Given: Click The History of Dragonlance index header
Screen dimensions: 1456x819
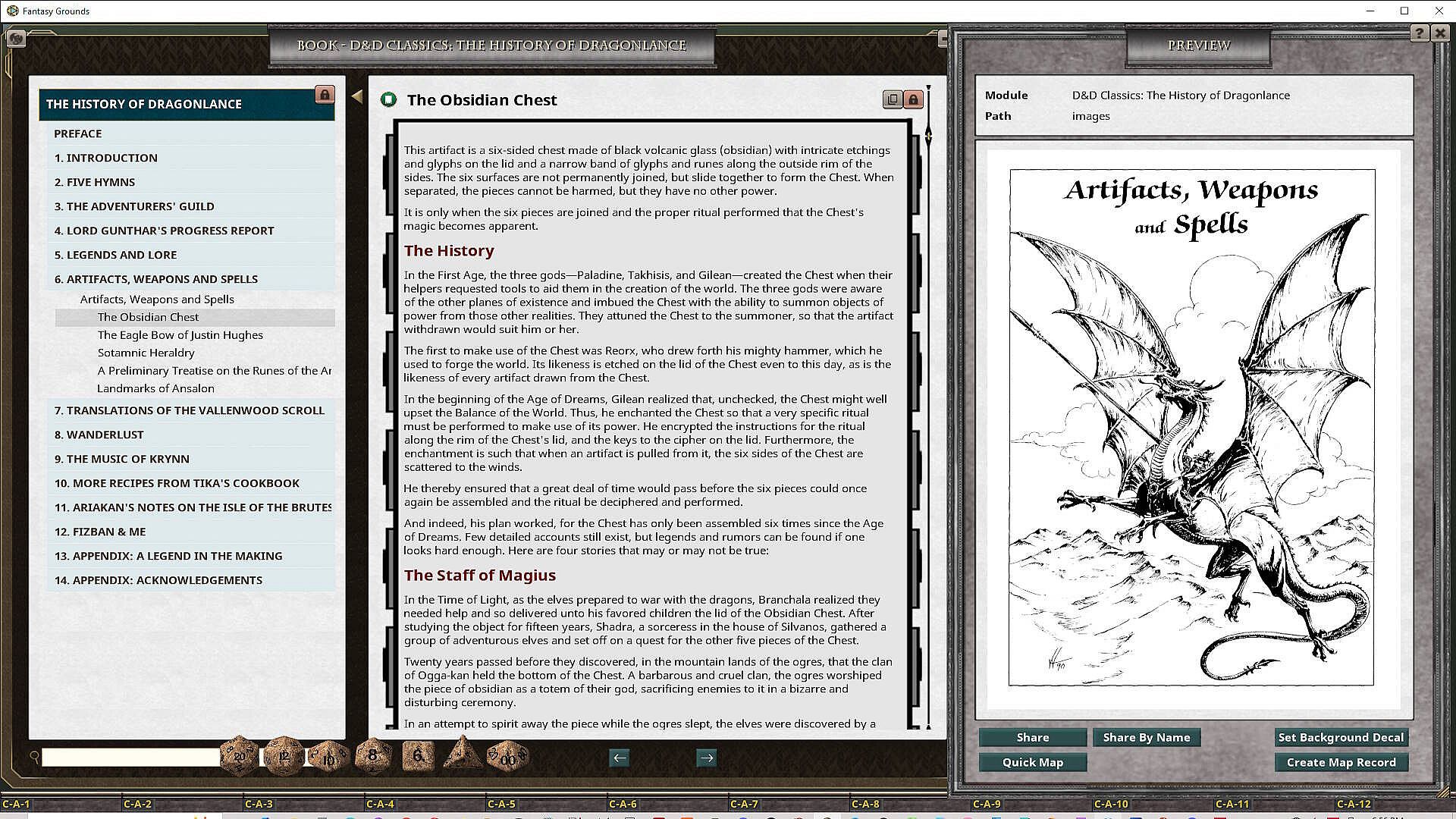Looking at the screenshot, I should click(187, 104).
